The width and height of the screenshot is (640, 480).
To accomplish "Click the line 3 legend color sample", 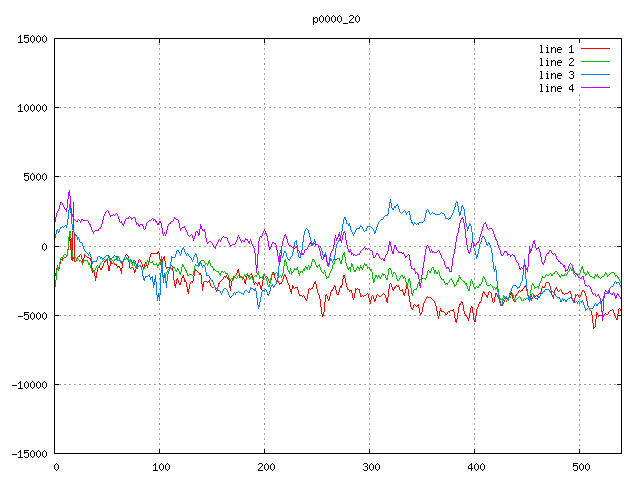I will [x=596, y=75].
